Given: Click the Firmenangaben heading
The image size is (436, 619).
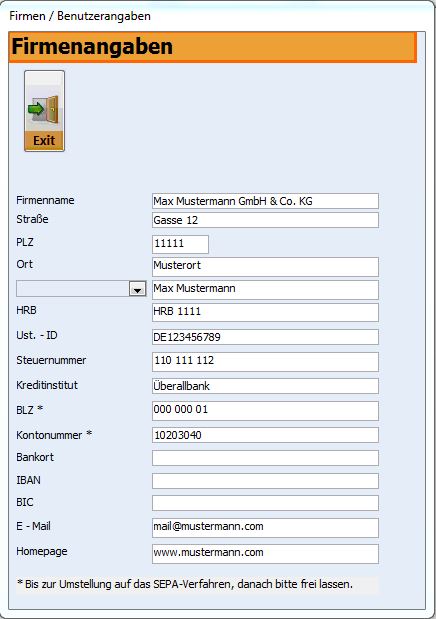Looking at the screenshot, I should click(x=92, y=47).
